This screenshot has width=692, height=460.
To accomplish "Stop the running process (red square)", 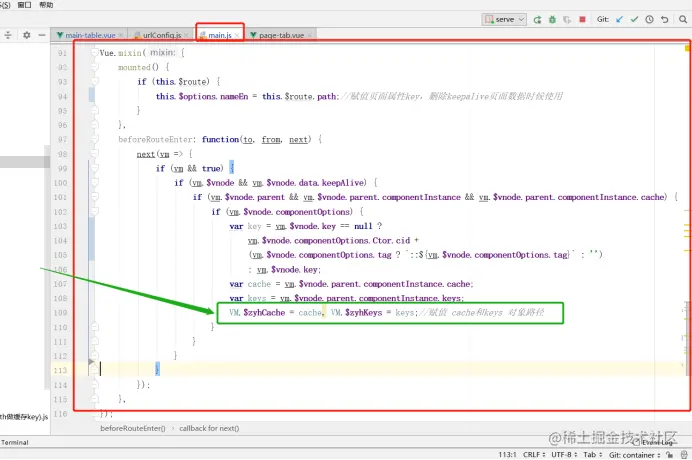I will tap(582, 19).
